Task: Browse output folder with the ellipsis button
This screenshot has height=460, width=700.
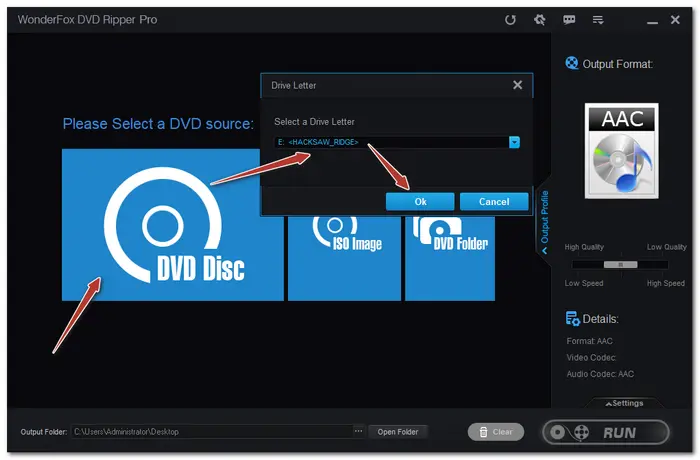Action: pyautogui.click(x=358, y=431)
